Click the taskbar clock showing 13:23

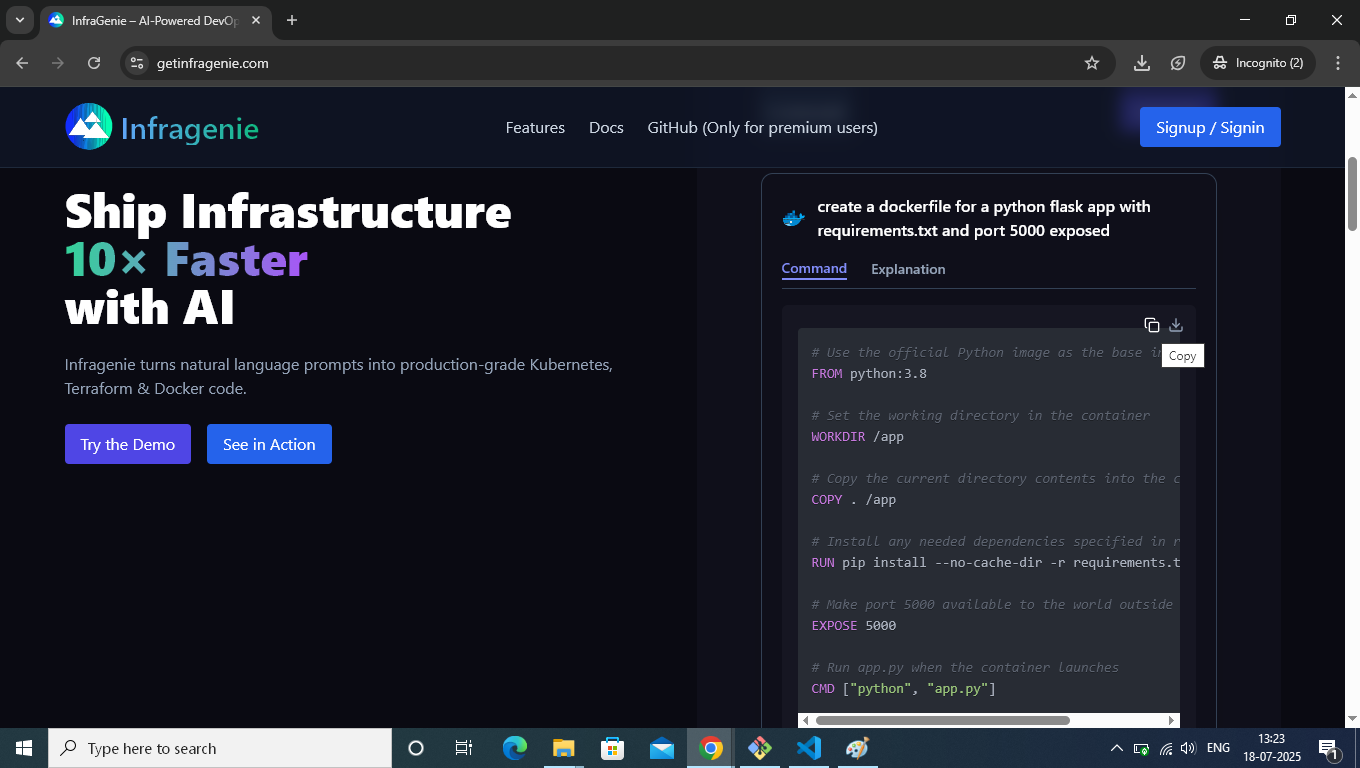point(1271,748)
